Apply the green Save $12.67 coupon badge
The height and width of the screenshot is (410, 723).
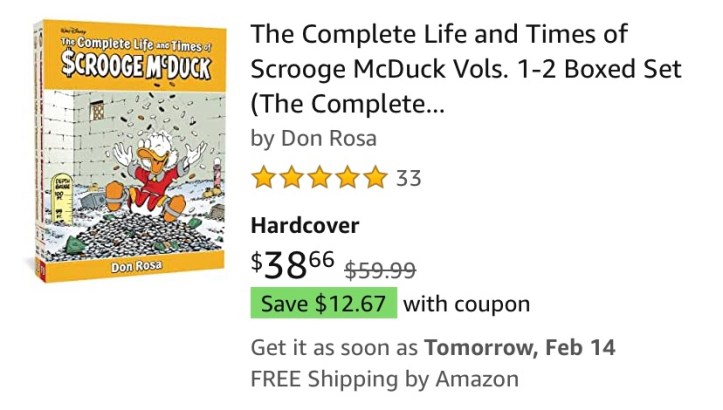pyautogui.click(x=323, y=303)
